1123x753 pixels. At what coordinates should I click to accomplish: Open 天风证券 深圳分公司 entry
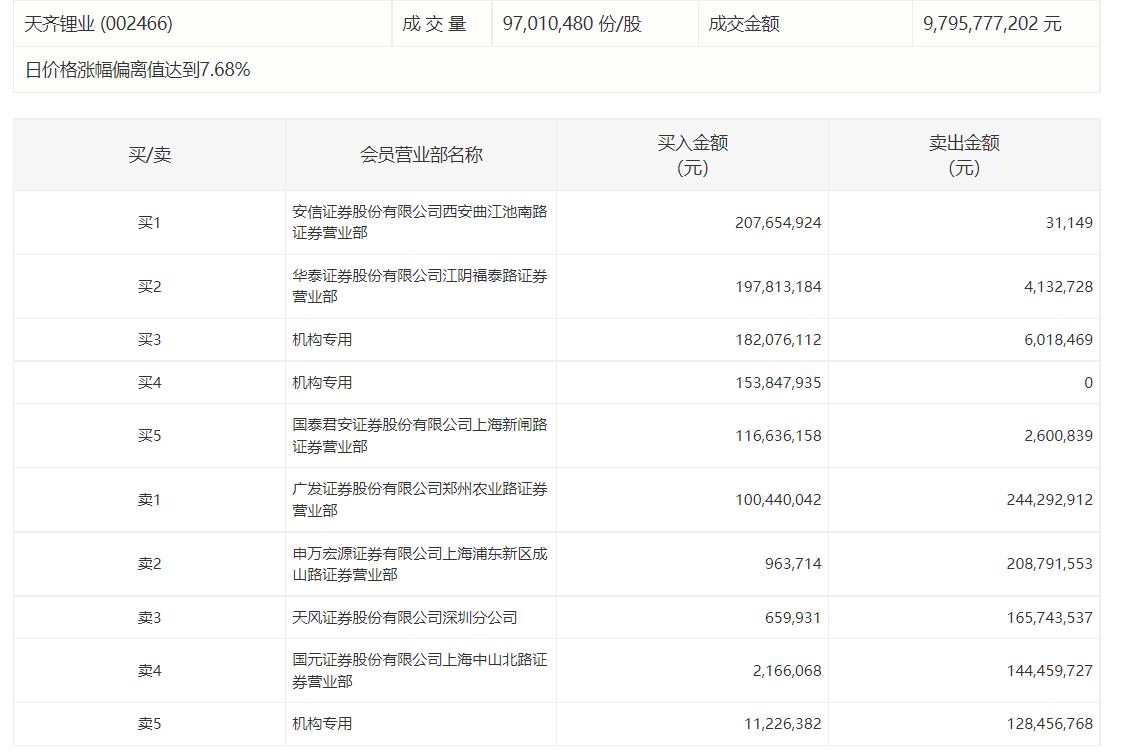click(405, 618)
